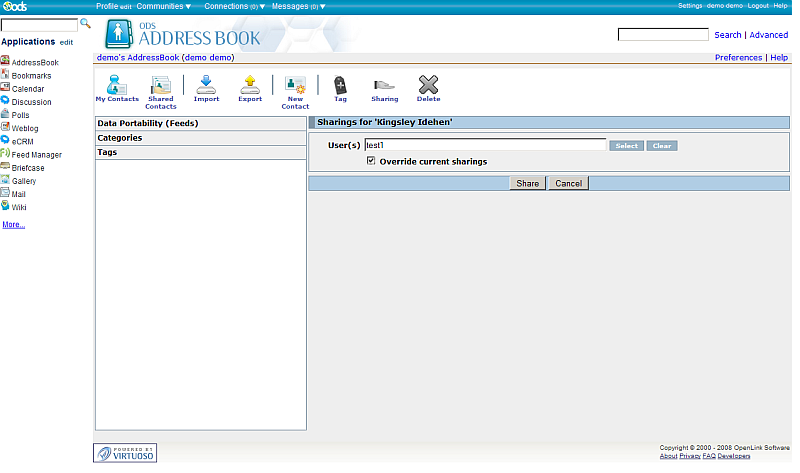Expand the Categories panel section
This screenshot has height=473, width=800.
click(x=120, y=138)
